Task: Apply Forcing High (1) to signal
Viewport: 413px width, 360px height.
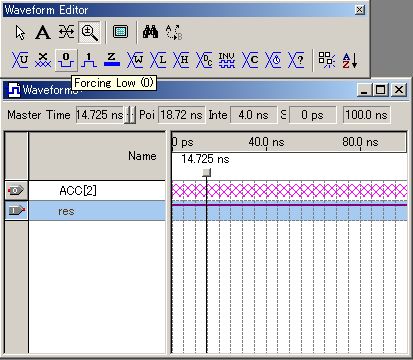Action: 89,60
